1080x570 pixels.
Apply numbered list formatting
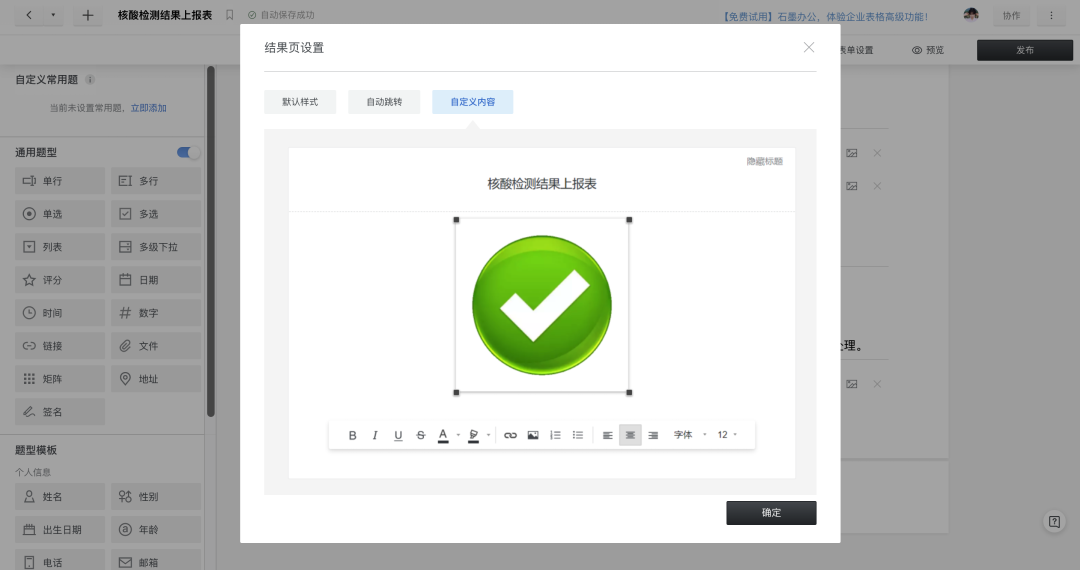555,435
